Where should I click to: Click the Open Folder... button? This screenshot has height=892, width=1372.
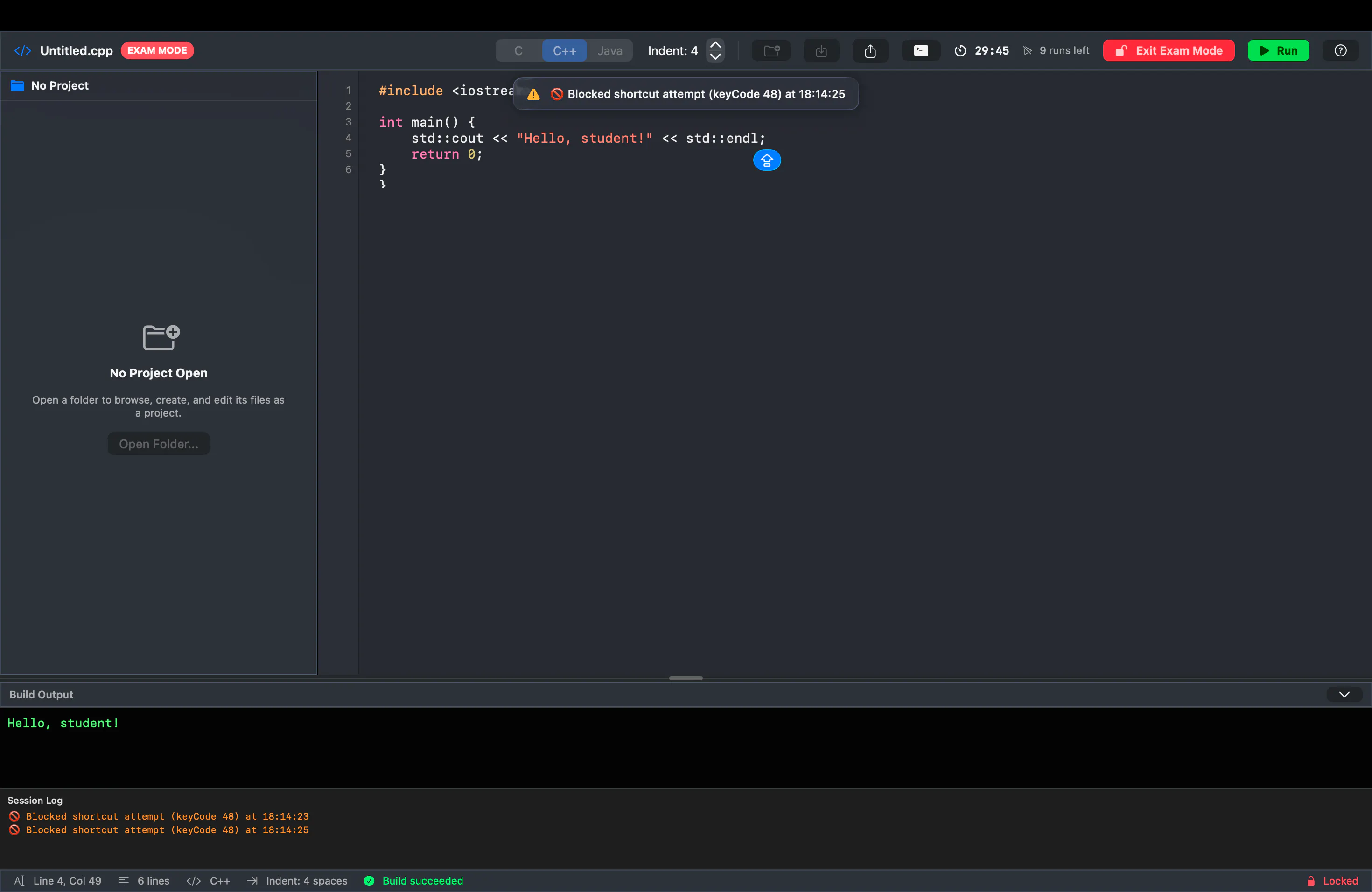159,444
